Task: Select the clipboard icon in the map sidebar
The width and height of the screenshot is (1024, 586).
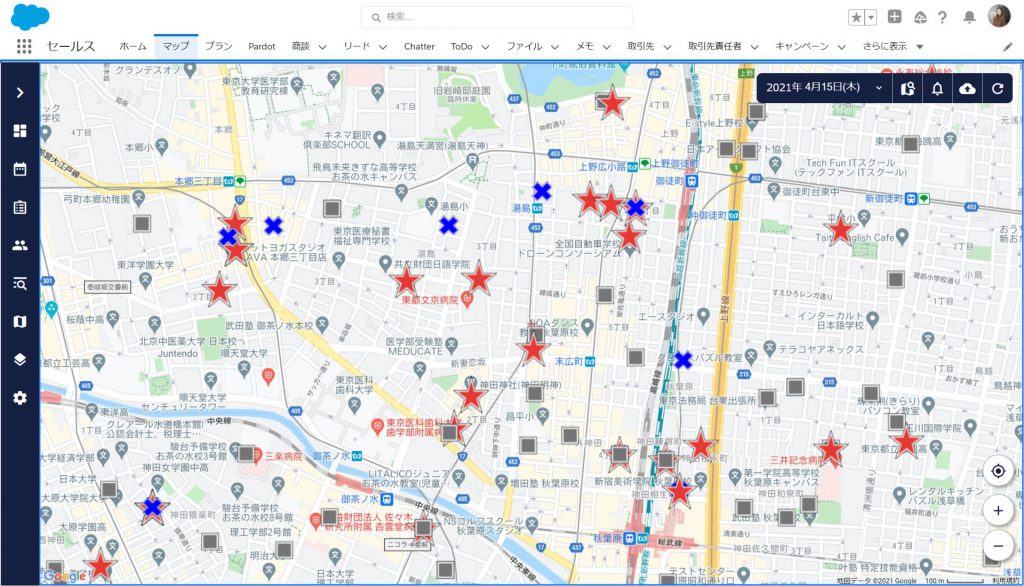Action: [22, 207]
